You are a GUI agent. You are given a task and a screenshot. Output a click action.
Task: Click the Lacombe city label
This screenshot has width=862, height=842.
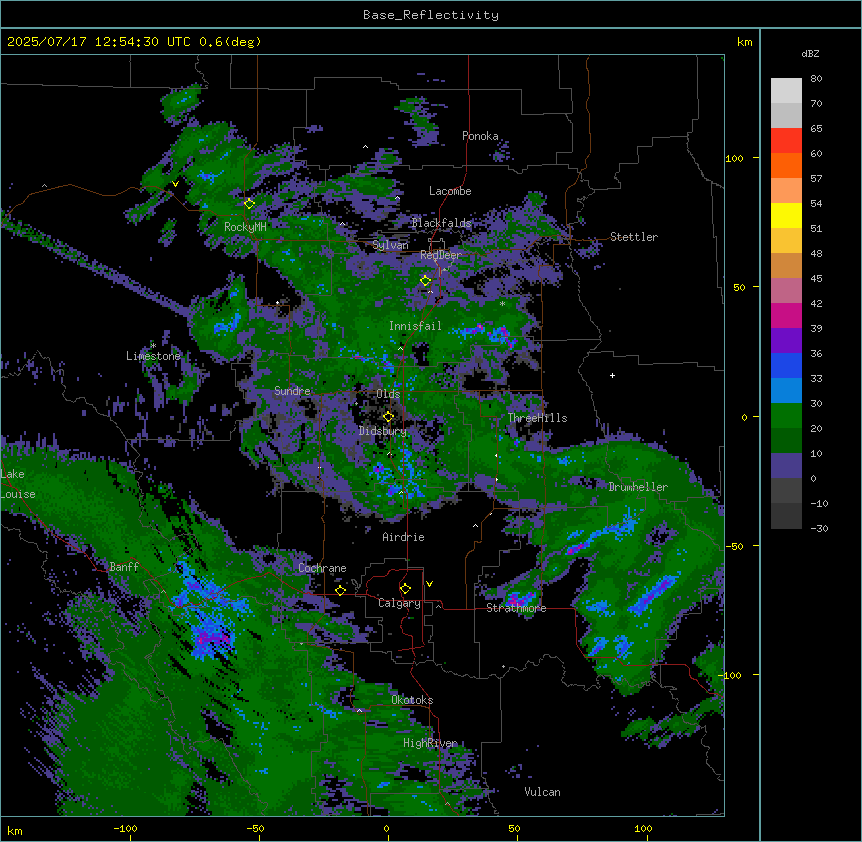coord(450,191)
